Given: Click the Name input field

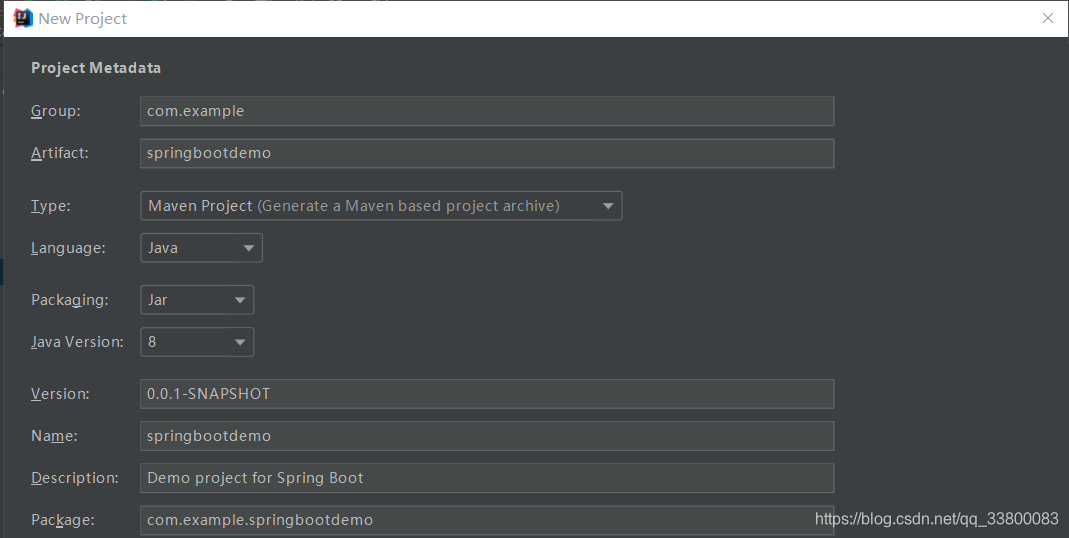Looking at the screenshot, I should (x=487, y=436).
